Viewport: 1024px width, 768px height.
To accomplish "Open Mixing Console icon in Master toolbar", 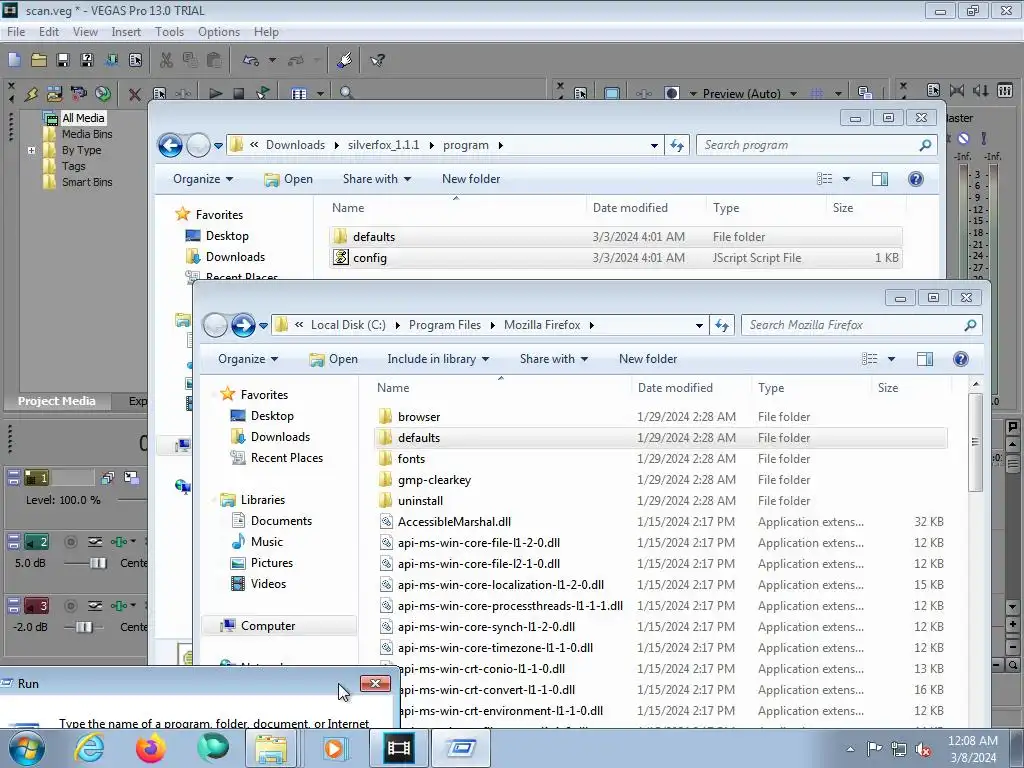I will (x=1005, y=91).
